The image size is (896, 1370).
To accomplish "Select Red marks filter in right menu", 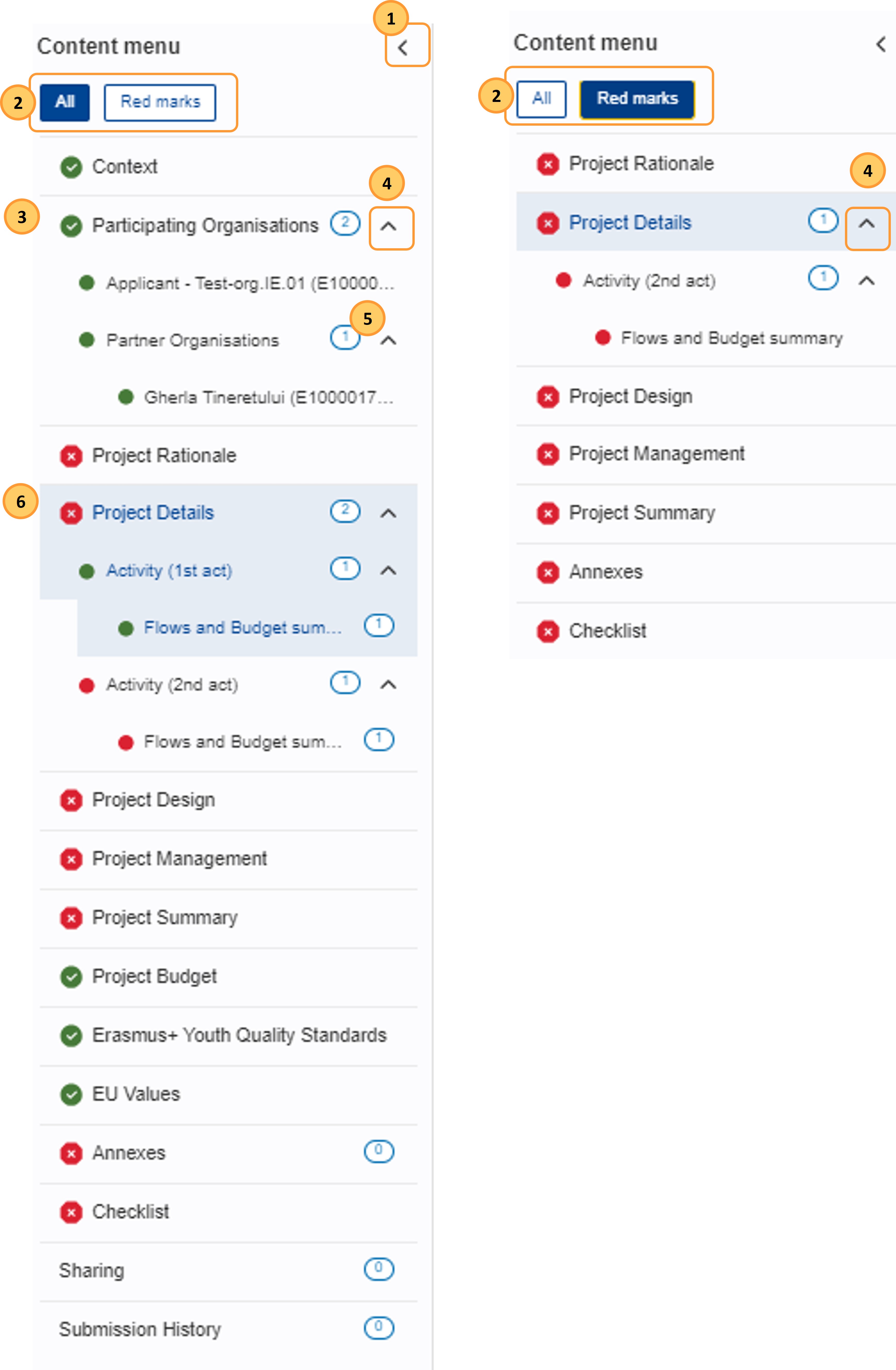I will (637, 99).
